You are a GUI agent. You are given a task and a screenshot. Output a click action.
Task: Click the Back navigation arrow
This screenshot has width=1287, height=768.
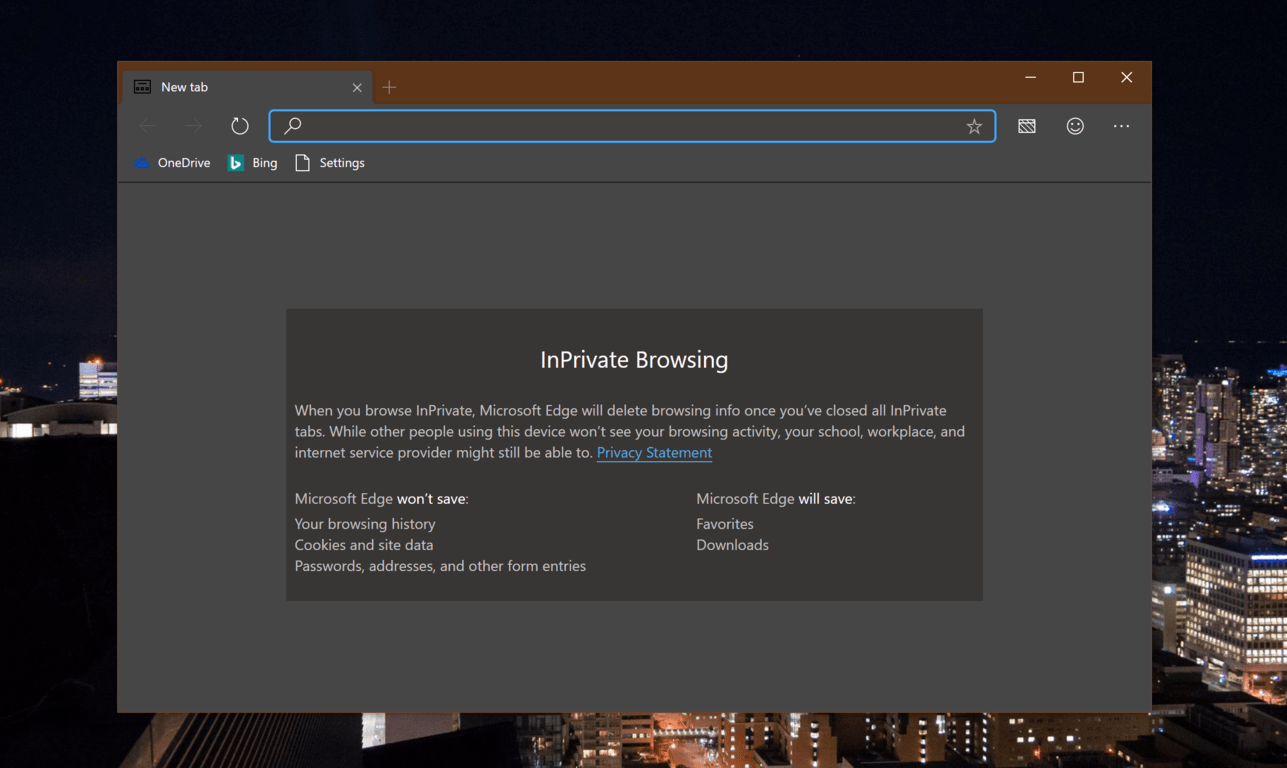(x=147, y=126)
